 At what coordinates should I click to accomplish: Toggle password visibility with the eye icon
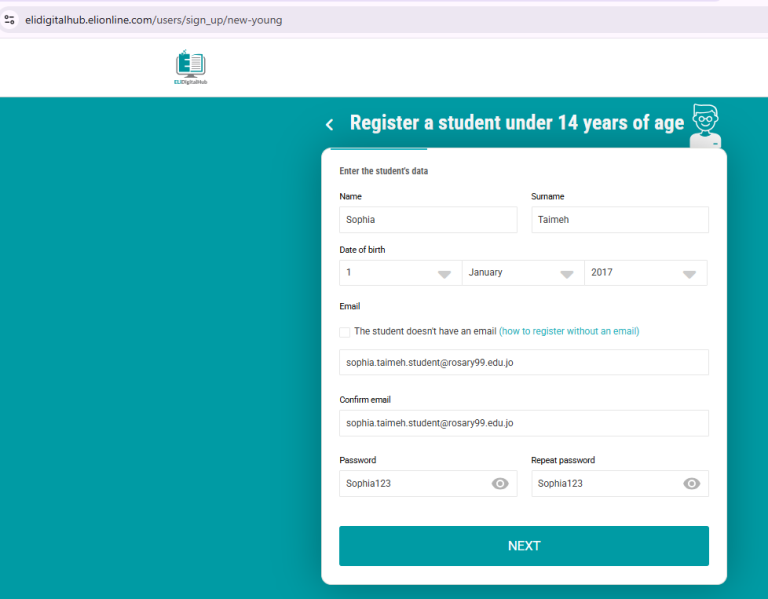(500, 483)
